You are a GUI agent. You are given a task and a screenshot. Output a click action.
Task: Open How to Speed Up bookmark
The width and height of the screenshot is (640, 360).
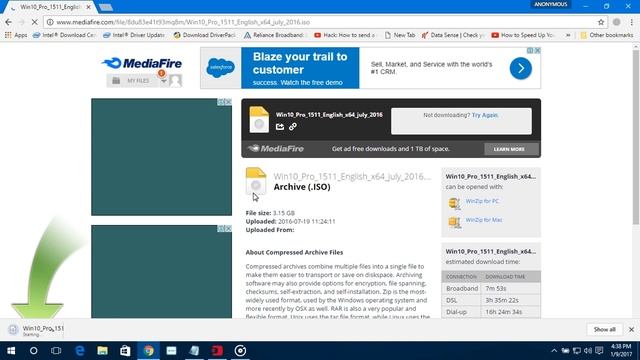(523, 35)
